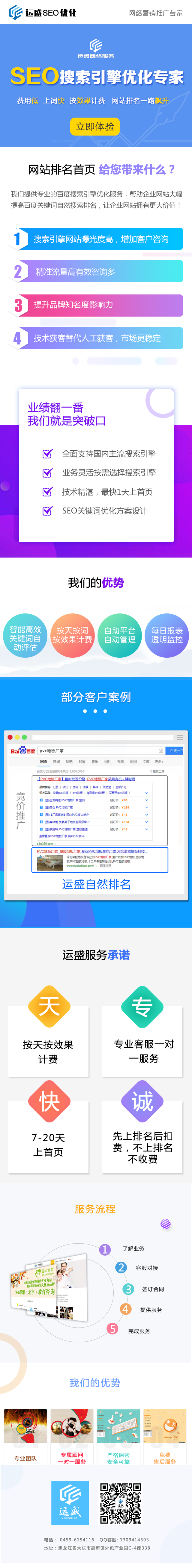Click the 每日报表透明监控 circle
Image resolution: width=192 pixels, height=1568 pixels.
[167, 636]
